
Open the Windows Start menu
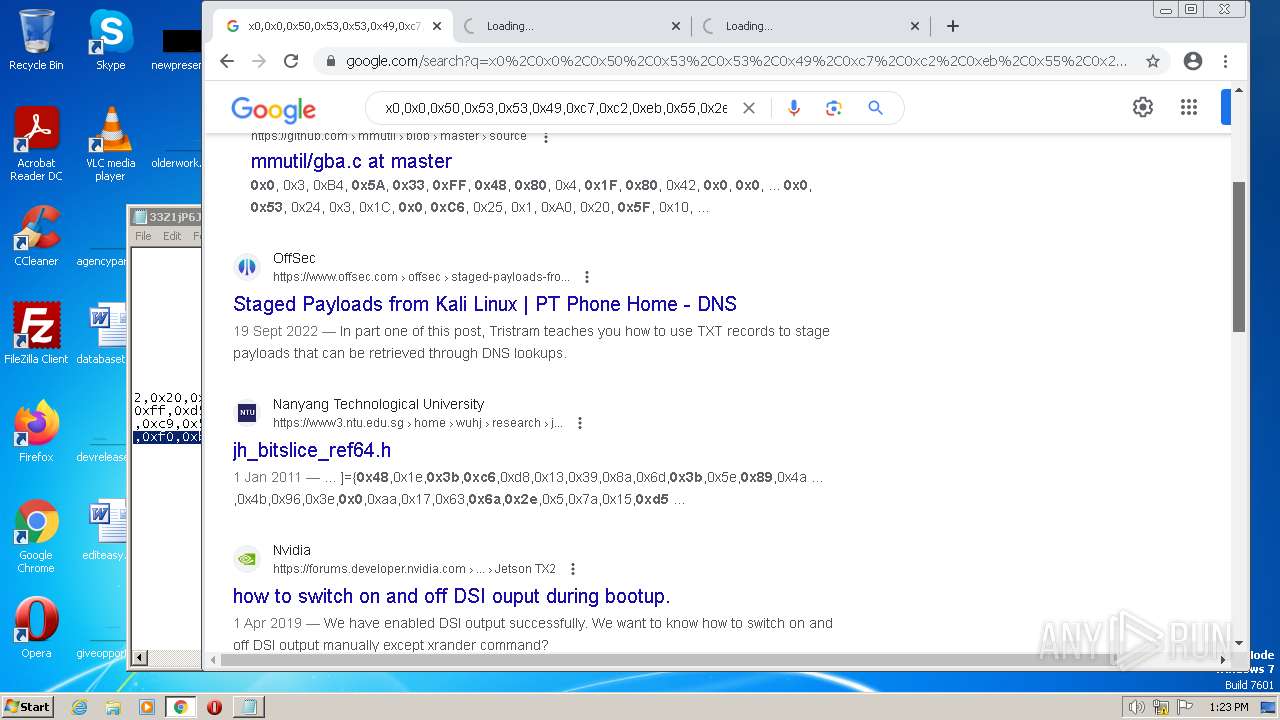pyautogui.click(x=27, y=706)
